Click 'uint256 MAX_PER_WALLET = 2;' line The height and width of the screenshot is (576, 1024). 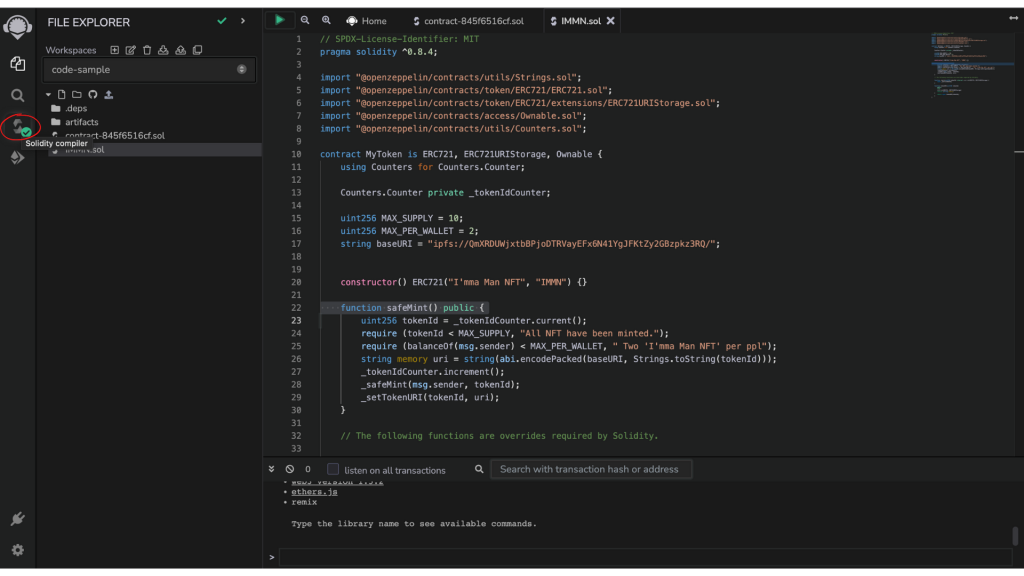click(x=409, y=231)
